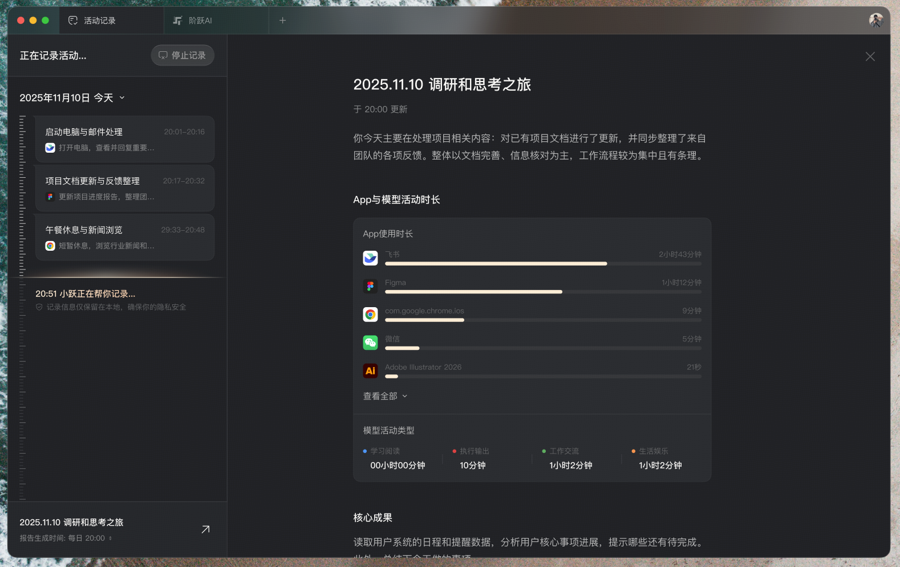Viewport: 900px width, 567px height.
Task: Expand 查看全部 to show all apps
Action: tap(385, 396)
